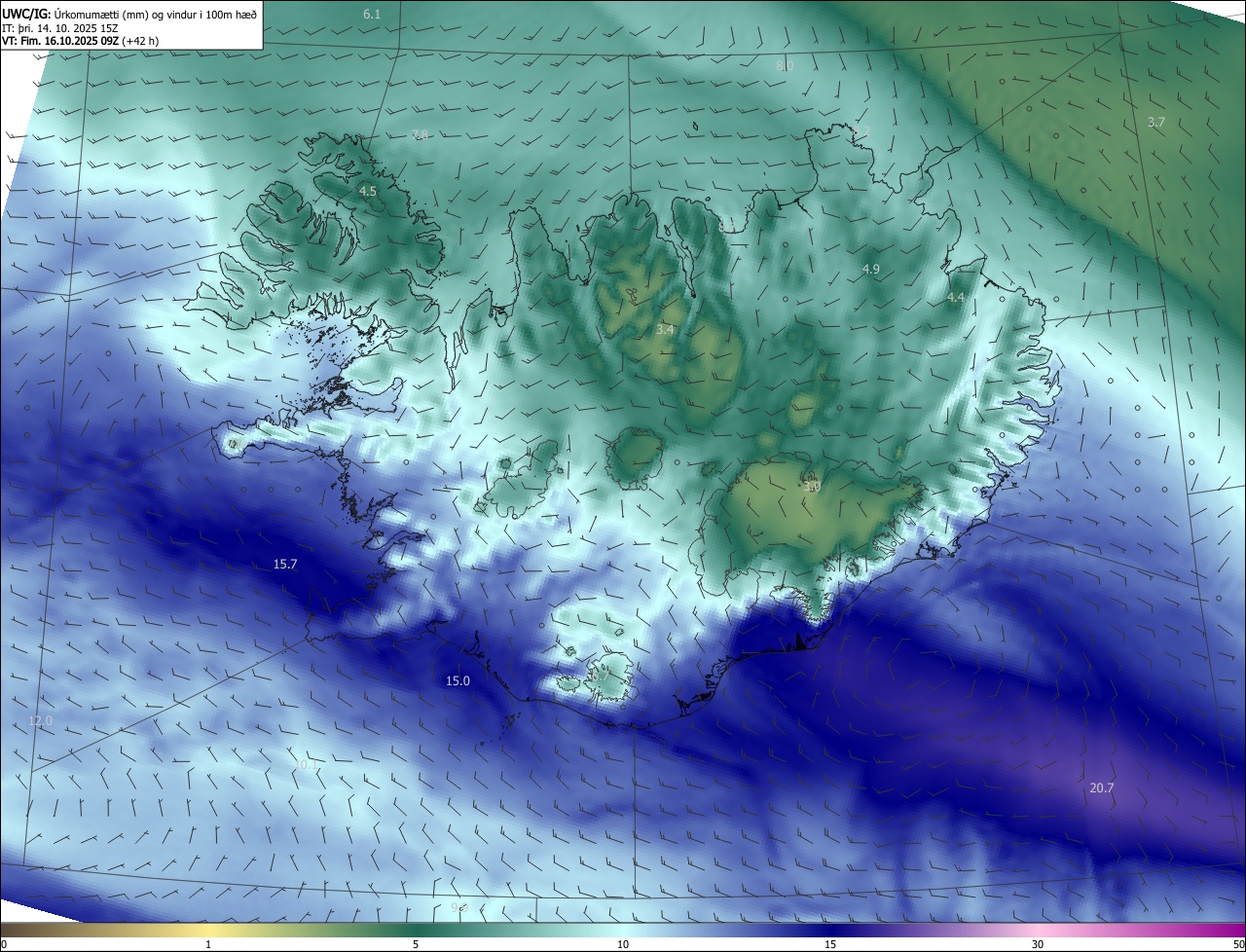Click the valid time 'VT: Fim. 16.10.2025 09Z (+42 h)'
Viewport: 1246px width, 952px height.
[80, 41]
